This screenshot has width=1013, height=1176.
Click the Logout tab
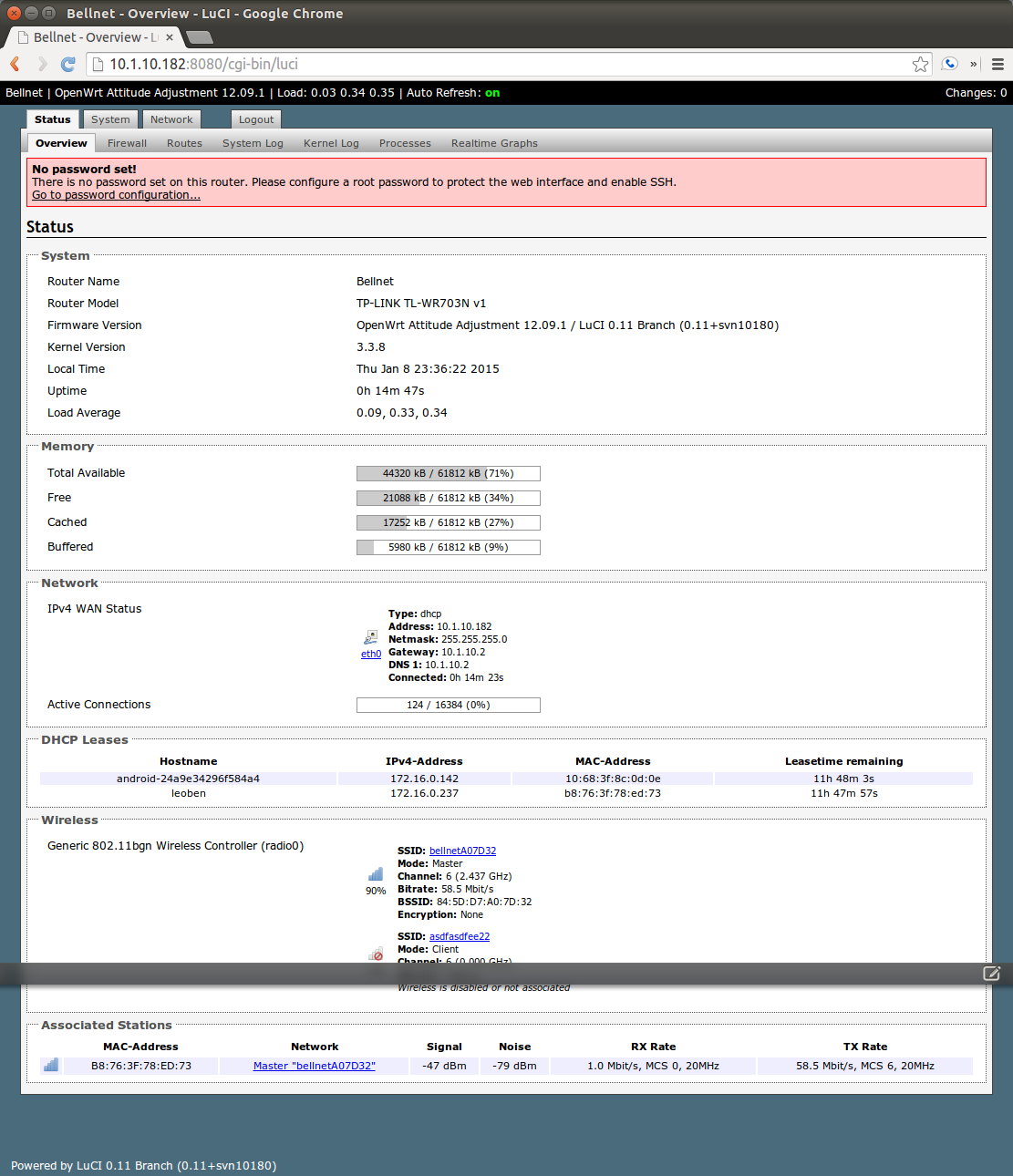tap(256, 119)
